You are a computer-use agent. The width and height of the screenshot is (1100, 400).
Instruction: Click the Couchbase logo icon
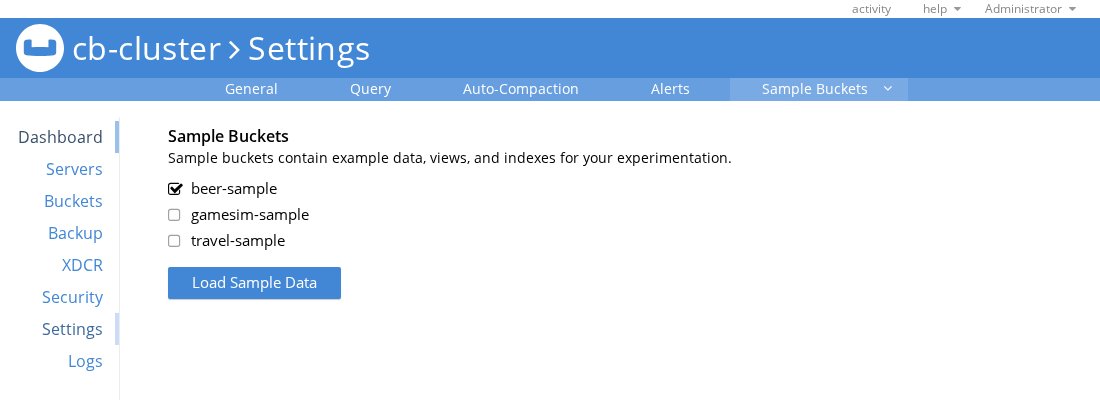click(40, 48)
